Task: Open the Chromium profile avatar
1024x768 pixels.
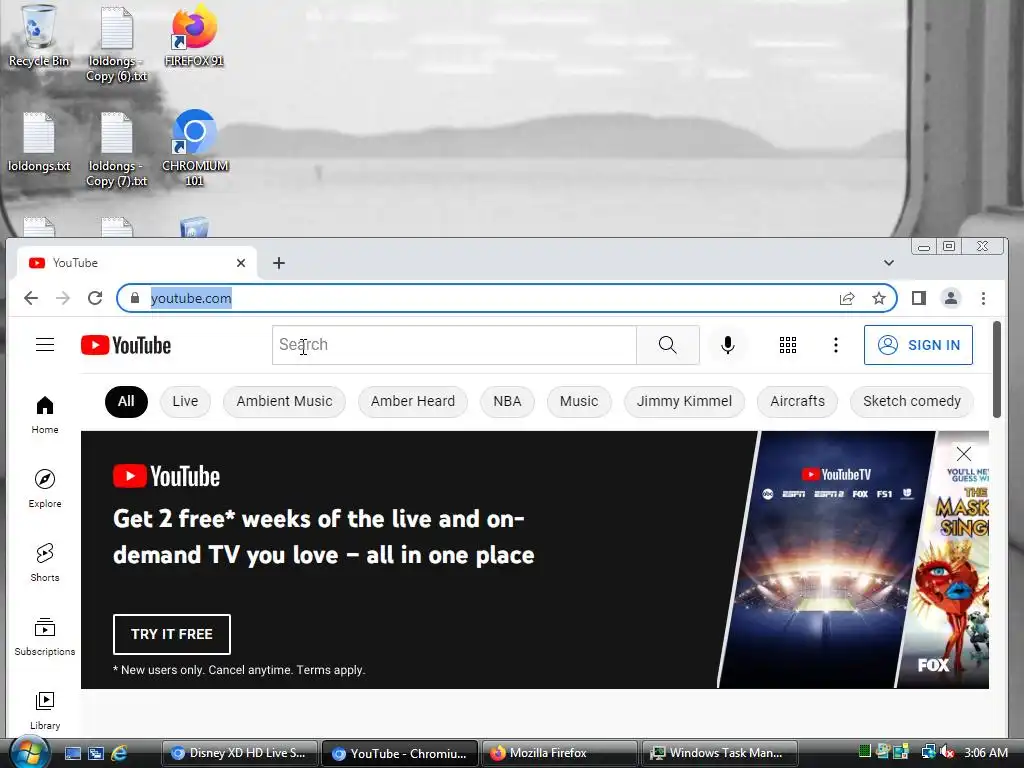Action: 951,298
